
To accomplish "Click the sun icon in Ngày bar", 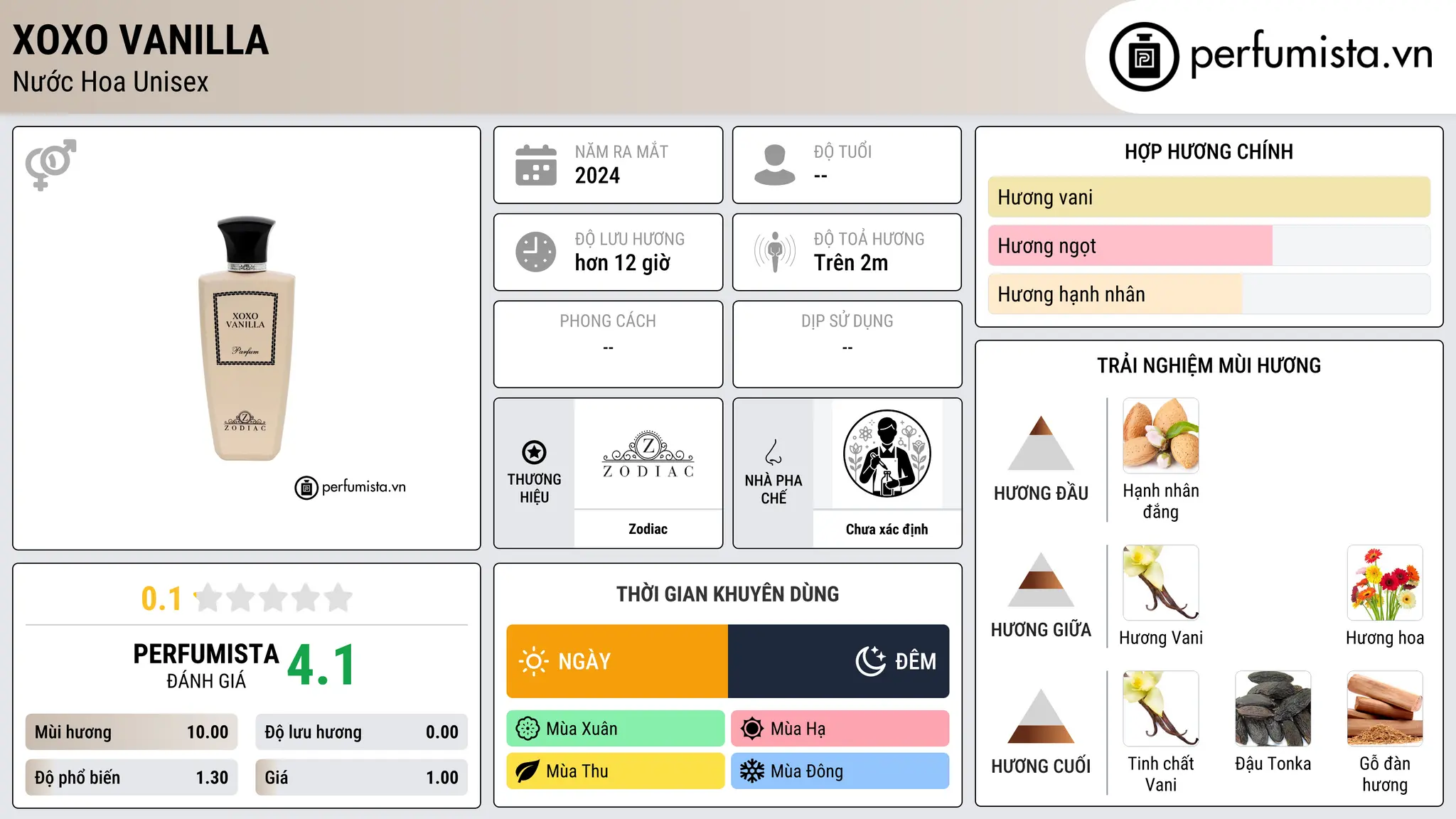I will point(533,661).
